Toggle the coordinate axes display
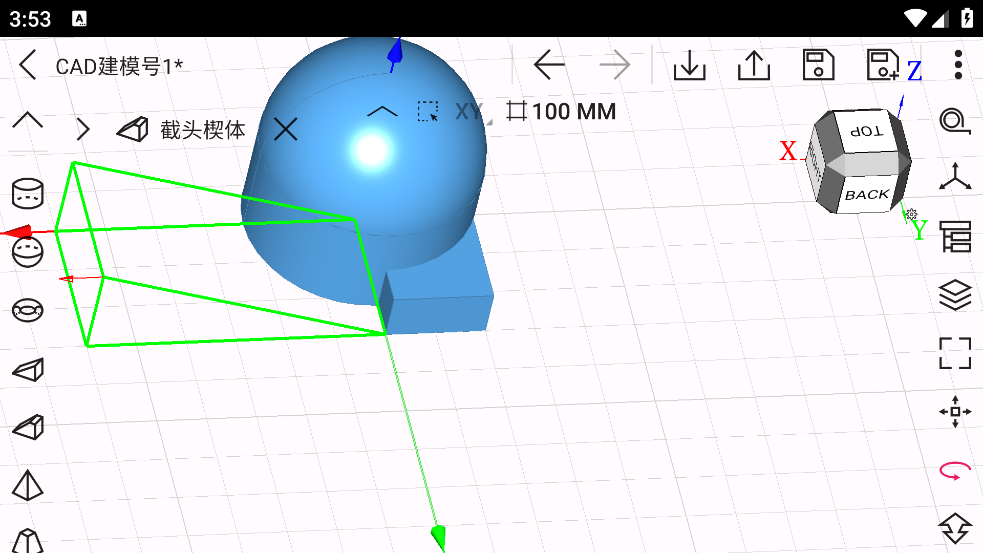Screen dimensions: 983x553 pos(955,176)
